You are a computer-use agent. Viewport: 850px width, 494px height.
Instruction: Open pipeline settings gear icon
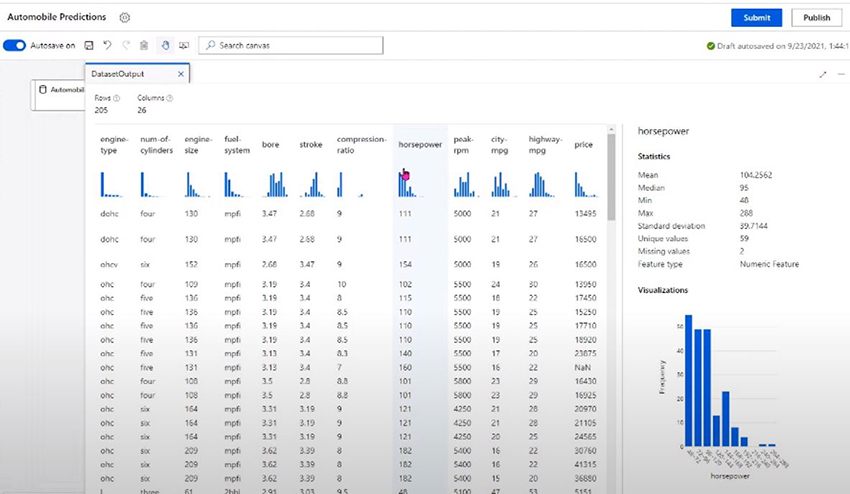[125, 18]
